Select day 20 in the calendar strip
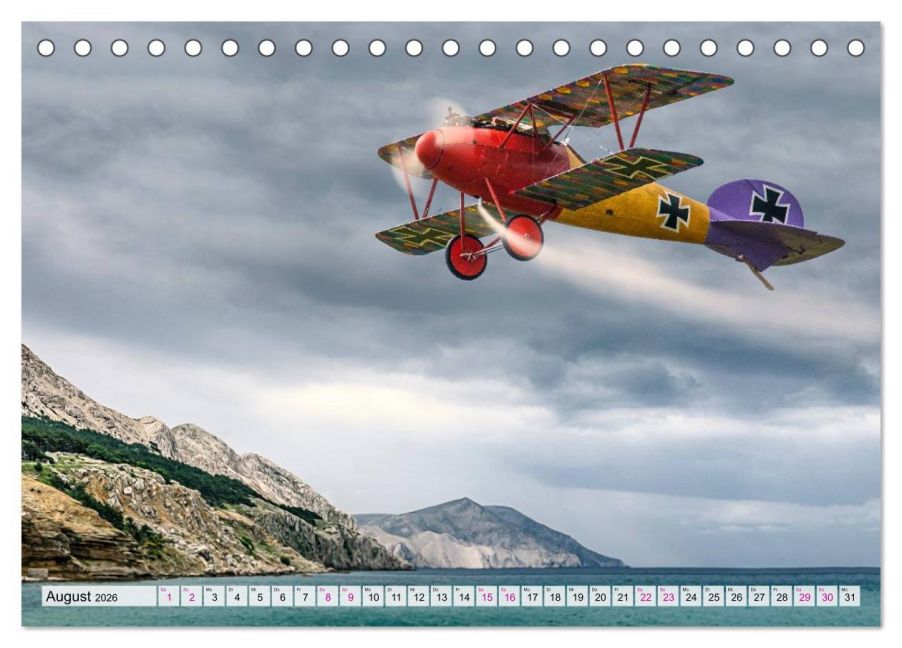The width and height of the screenshot is (902, 648). (x=600, y=597)
